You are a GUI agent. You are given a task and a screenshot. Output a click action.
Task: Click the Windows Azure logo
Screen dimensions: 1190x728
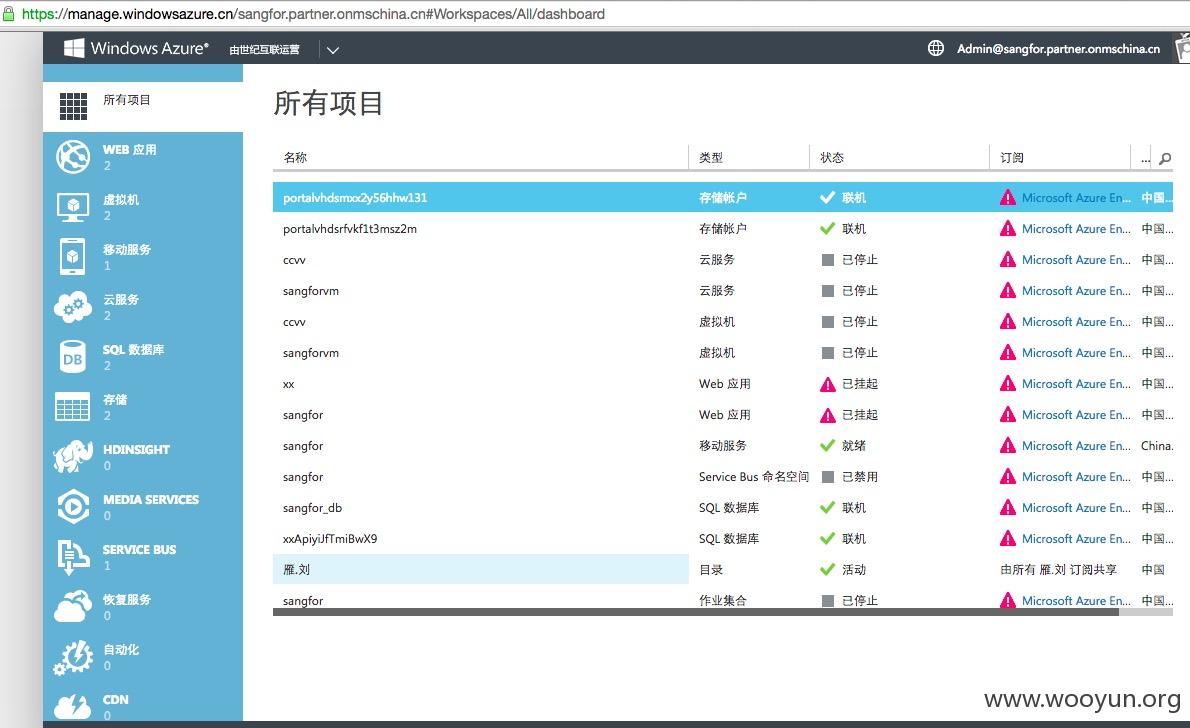pyautogui.click(x=135, y=48)
